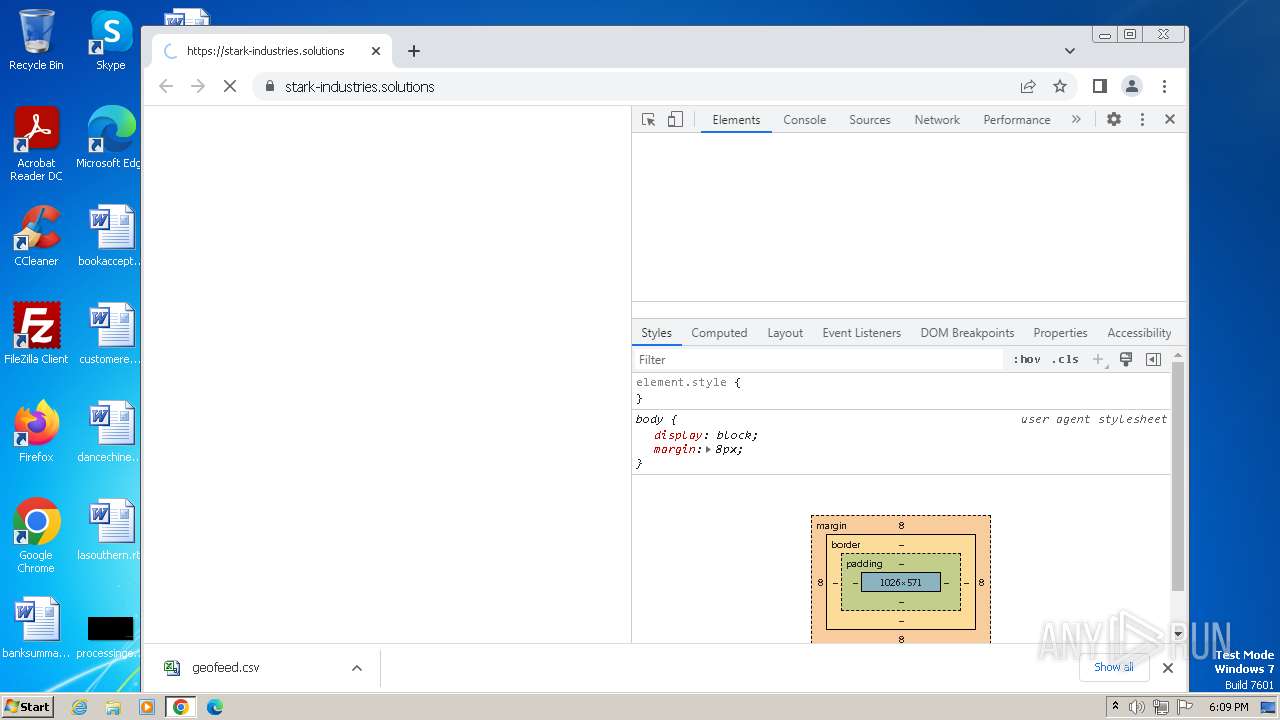
Task: Open the Properties subtab
Action: tap(1060, 333)
